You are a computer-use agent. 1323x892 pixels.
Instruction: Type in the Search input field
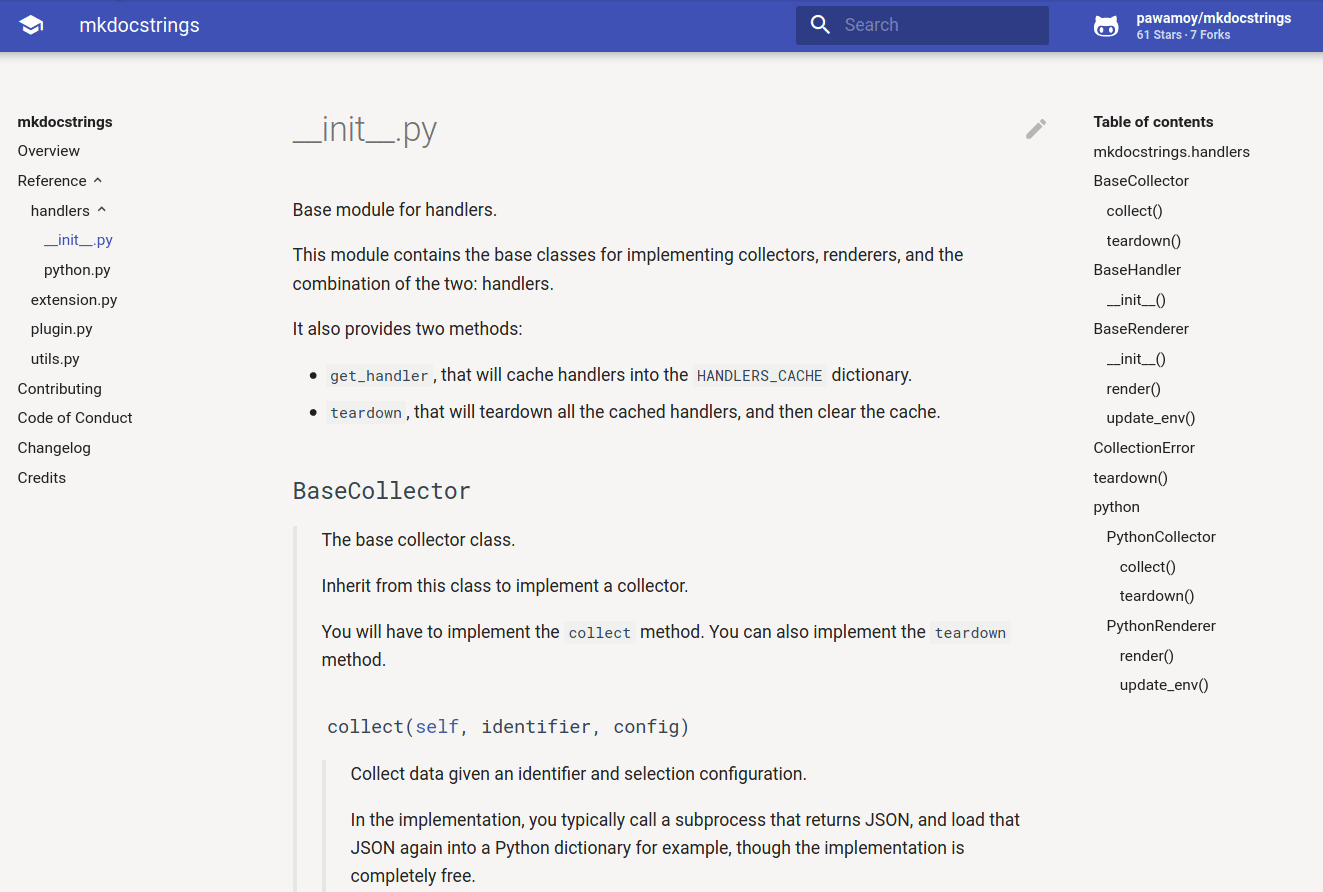[x=940, y=25]
